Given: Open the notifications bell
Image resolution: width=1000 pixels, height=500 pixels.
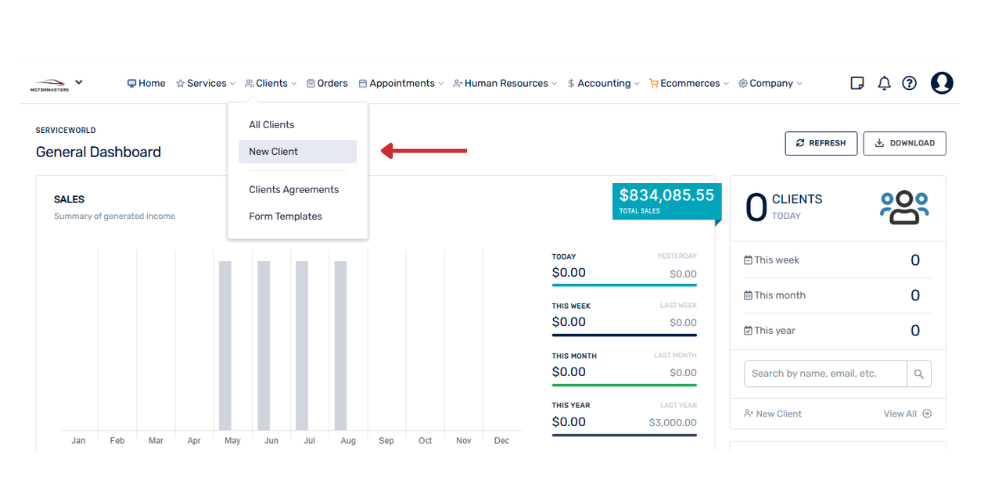Looking at the screenshot, I should click(884, 83).
